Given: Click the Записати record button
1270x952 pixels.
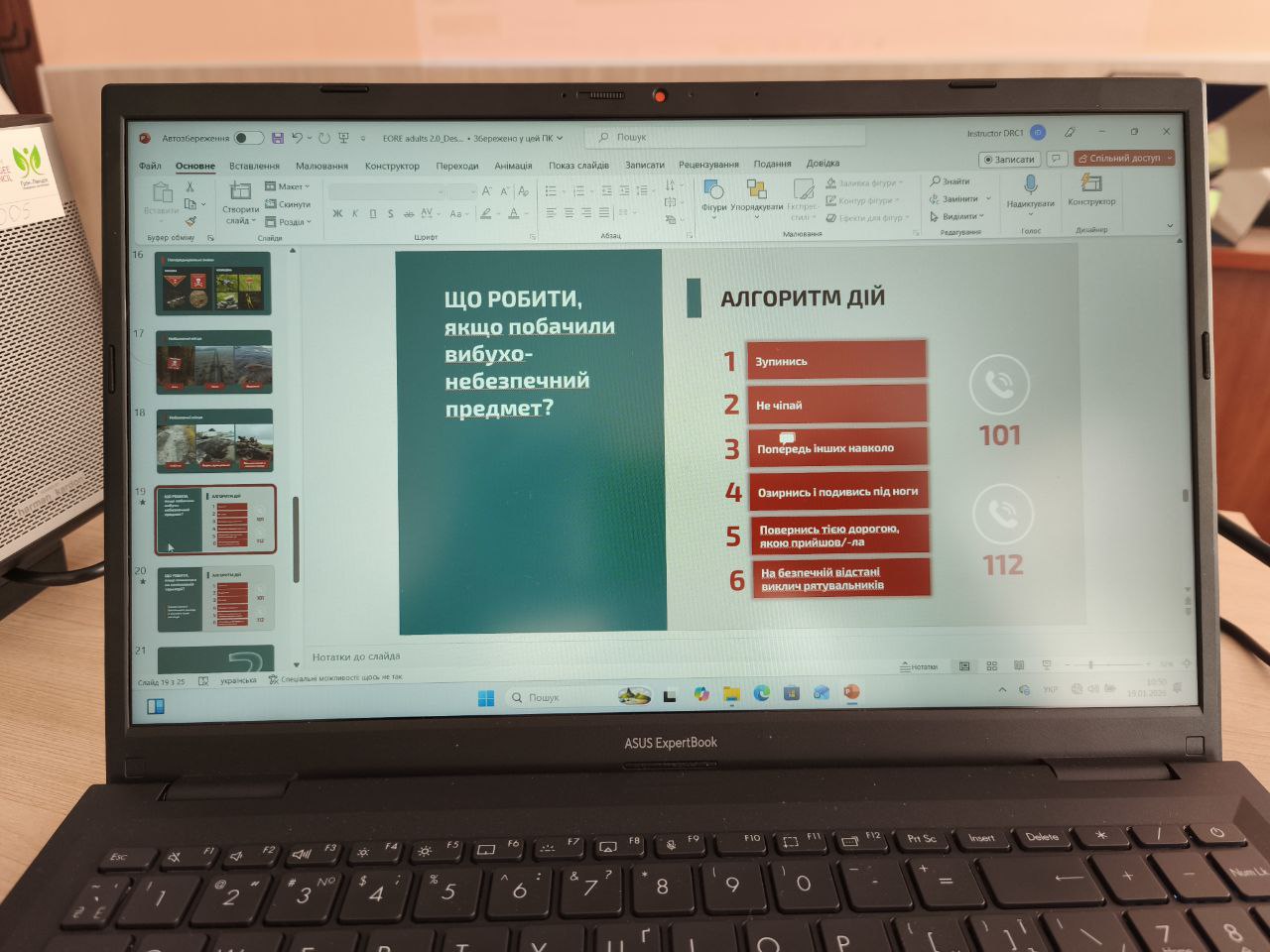Looking at the screenshot, I should tap(1008, 159).
